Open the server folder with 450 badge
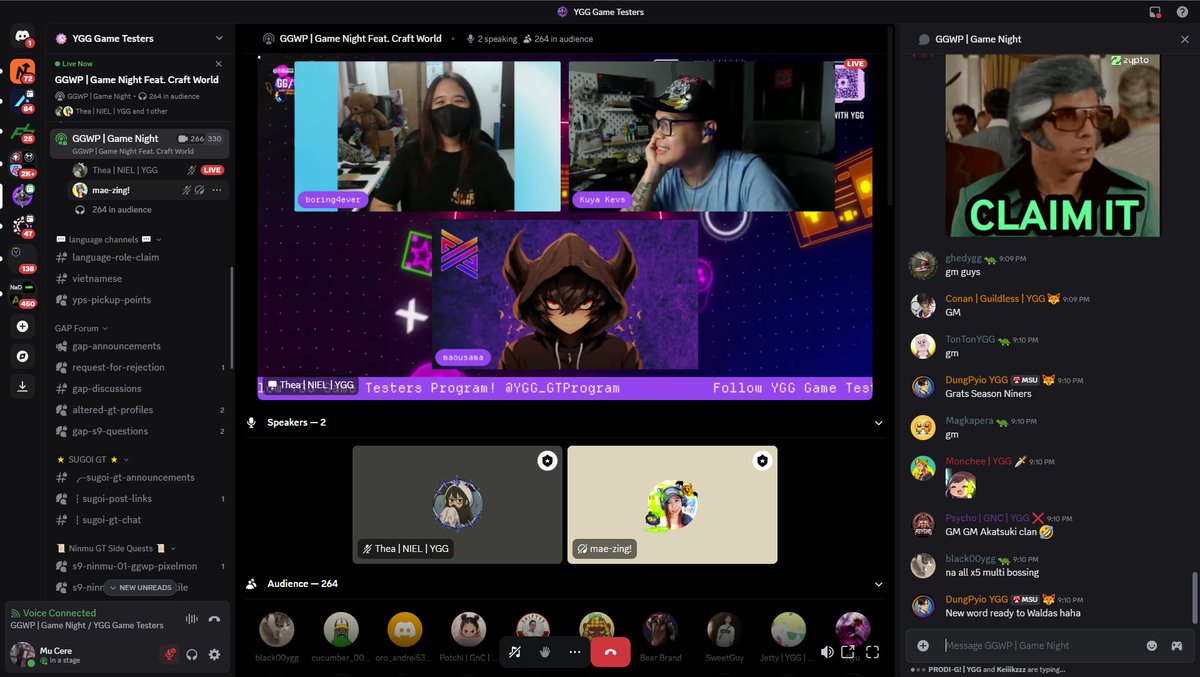This screenshot has width=1200, height=677. tap(22, 293)
